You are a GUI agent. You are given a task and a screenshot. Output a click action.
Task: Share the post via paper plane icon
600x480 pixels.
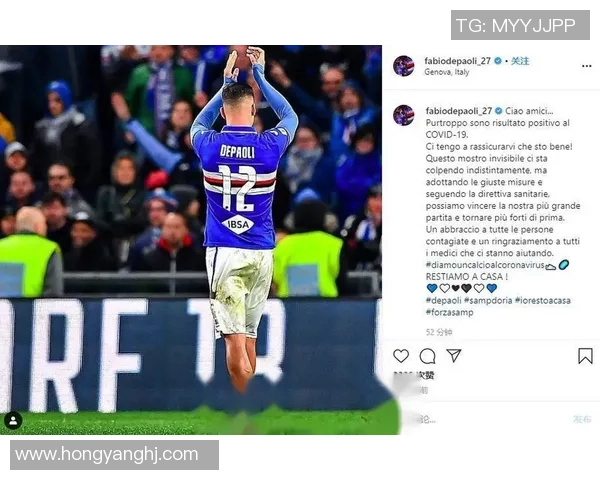pyautogui.click(x=453, y=356)
